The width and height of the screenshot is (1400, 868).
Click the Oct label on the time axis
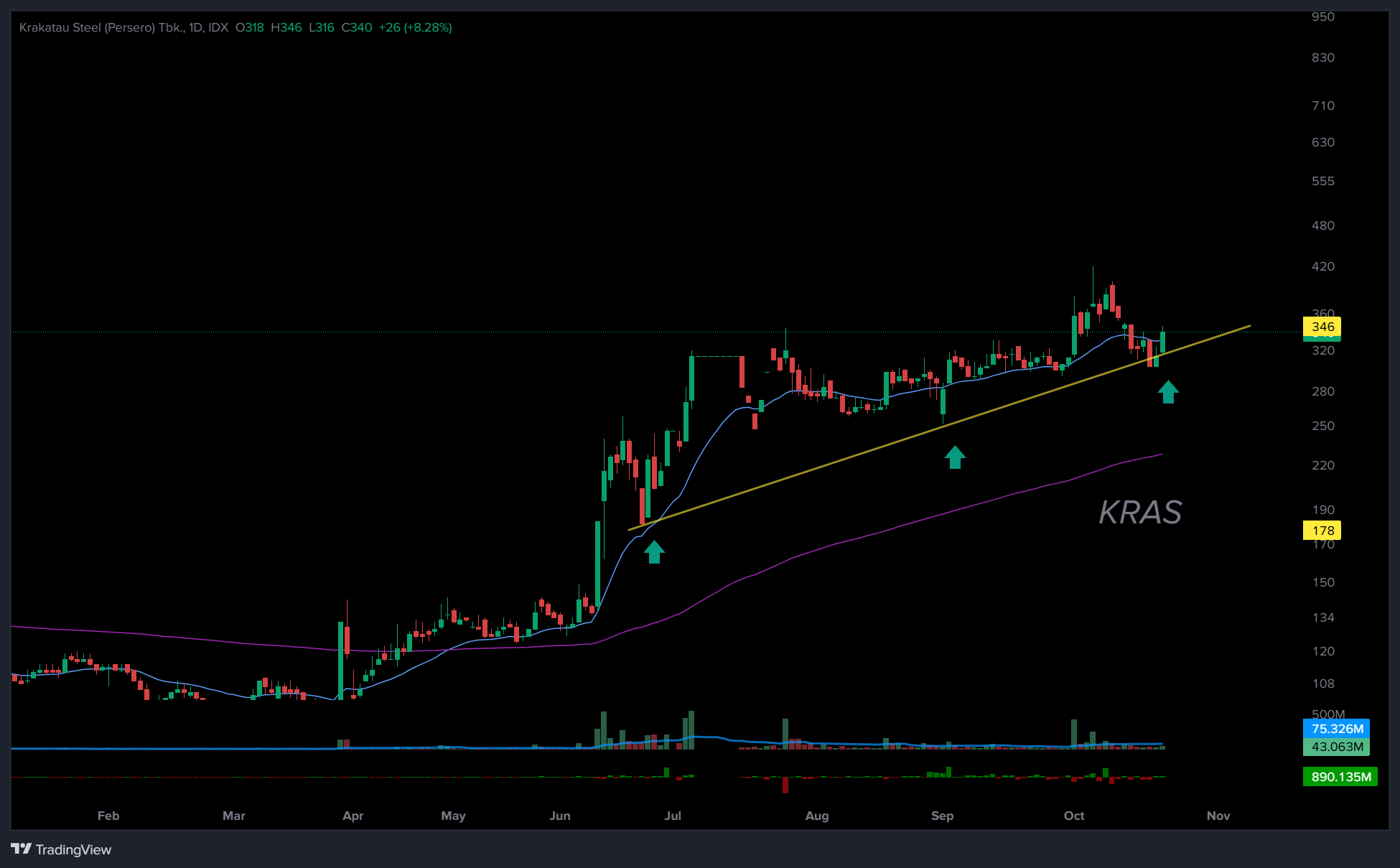point(1074,816)
